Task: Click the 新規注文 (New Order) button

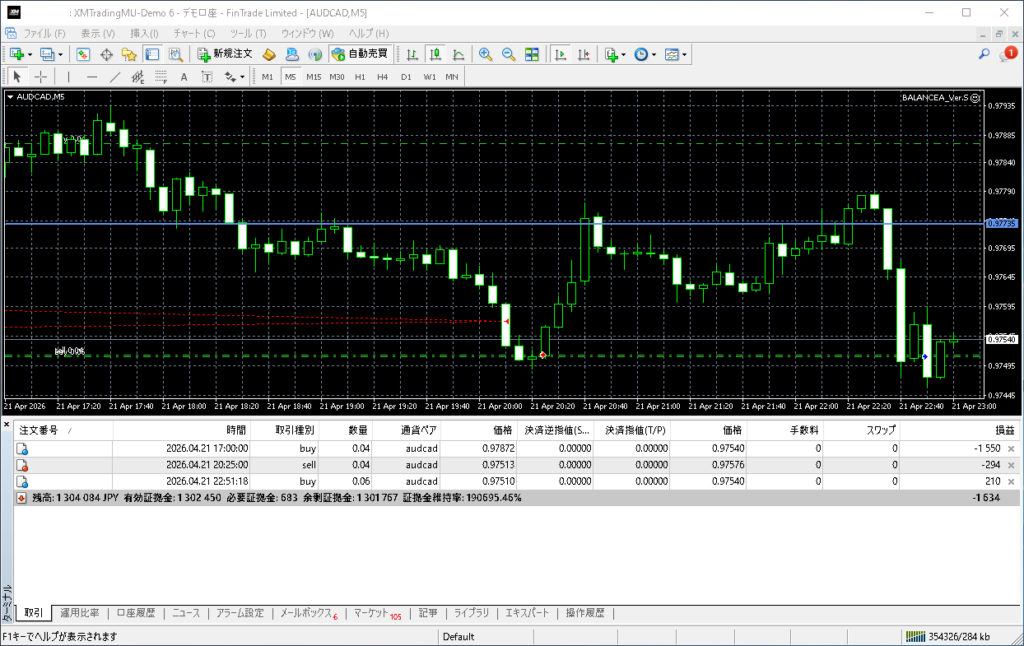Action: 225,54
